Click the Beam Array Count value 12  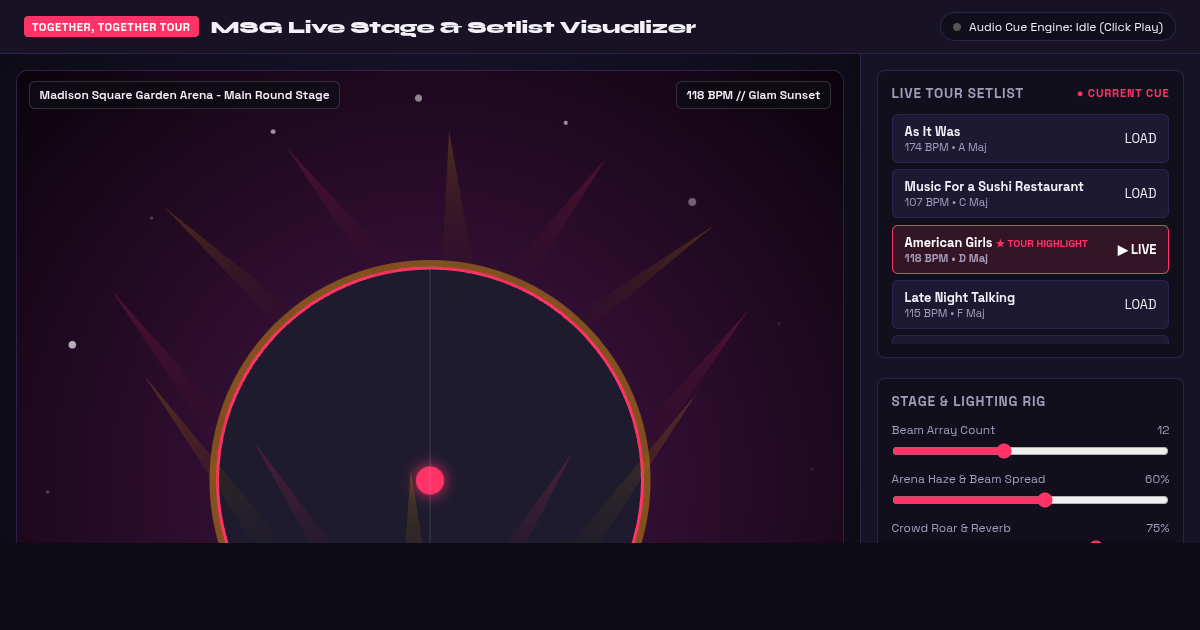point(1163,430)
